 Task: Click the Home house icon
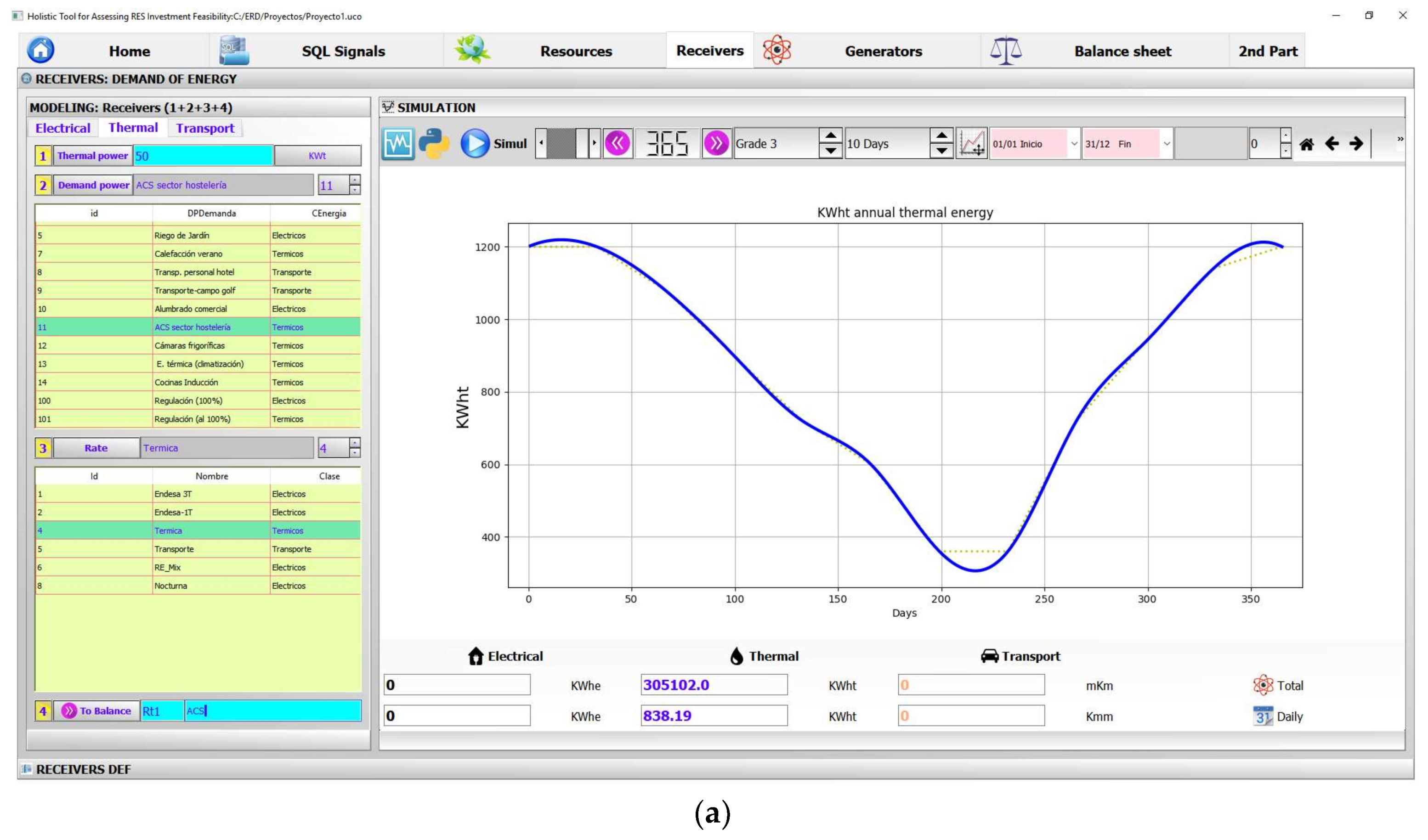coord(41,51)
